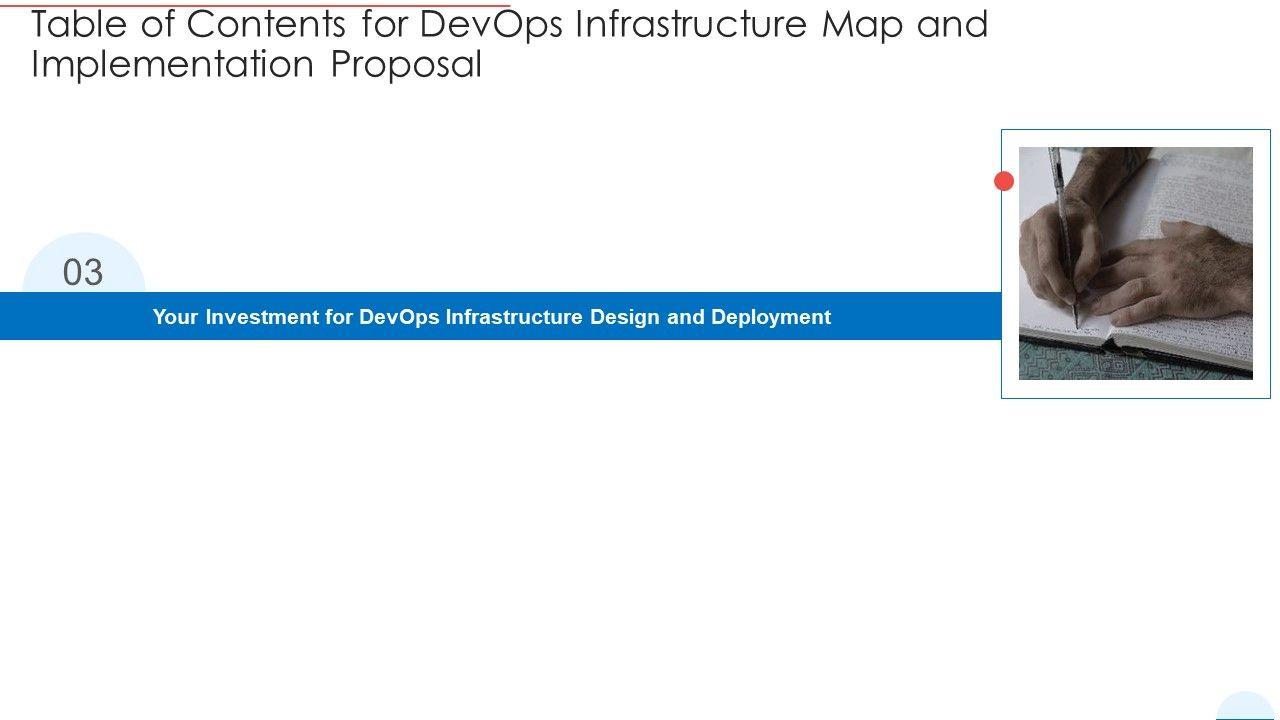This screenshot has width=1280, height=720.
Task: Select the pen in the photo
Action: (x=1063, y=230)
